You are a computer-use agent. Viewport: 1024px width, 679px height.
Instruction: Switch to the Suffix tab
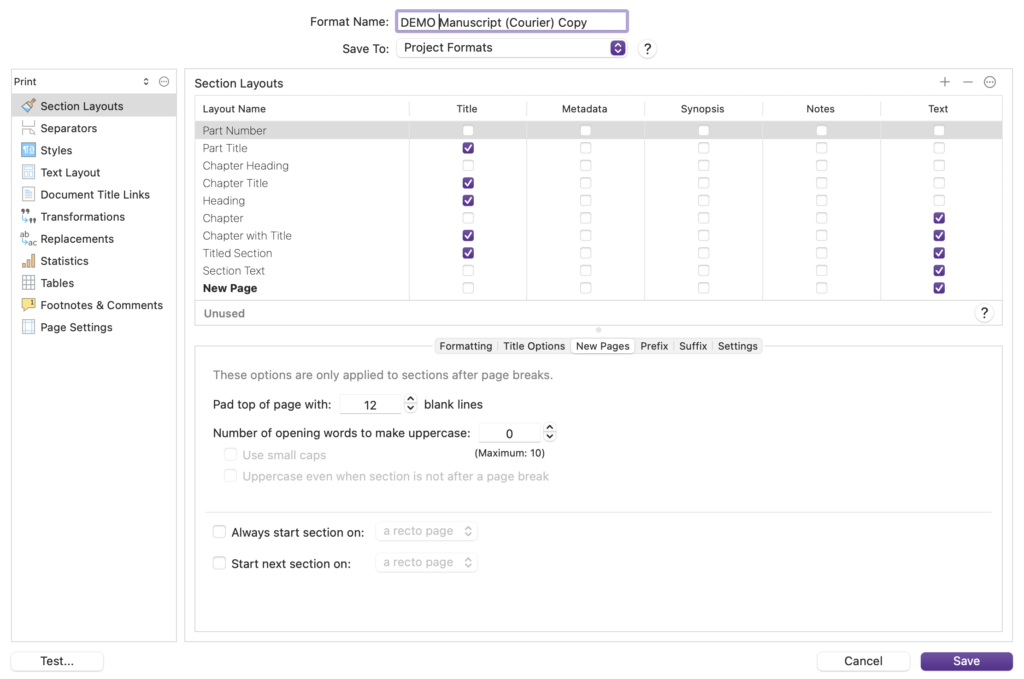[692, 346]
